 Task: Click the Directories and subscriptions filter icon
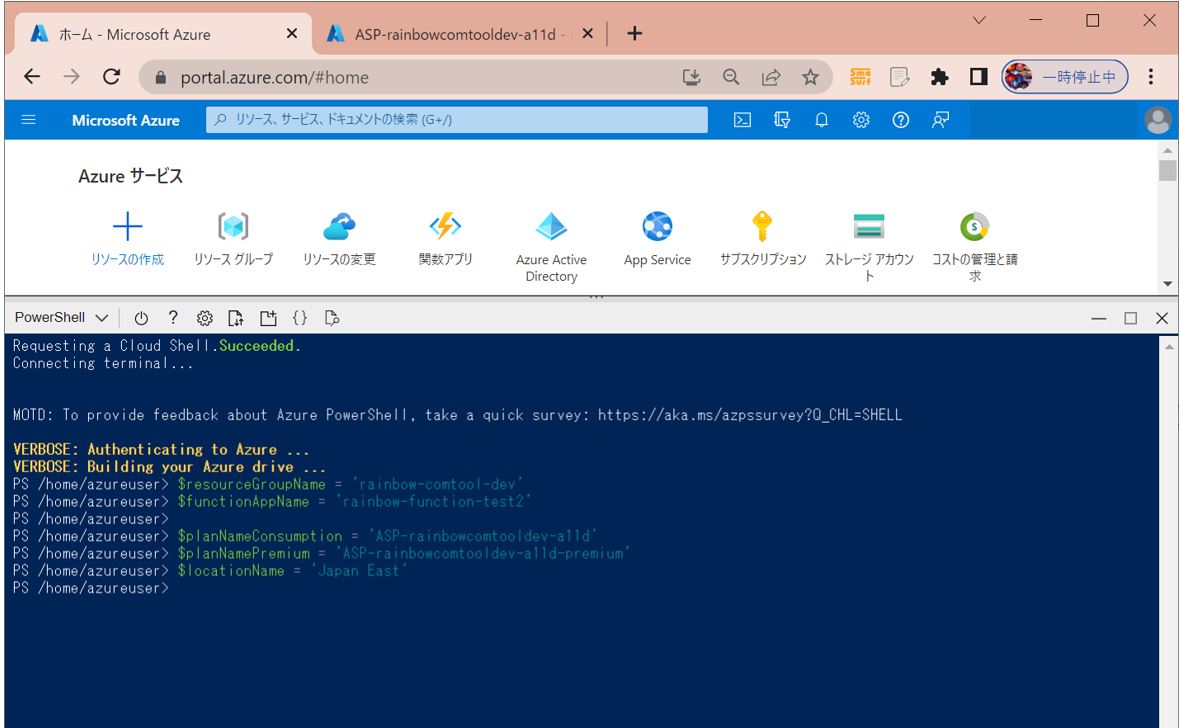pyautogui.click(x=782, y=120)
